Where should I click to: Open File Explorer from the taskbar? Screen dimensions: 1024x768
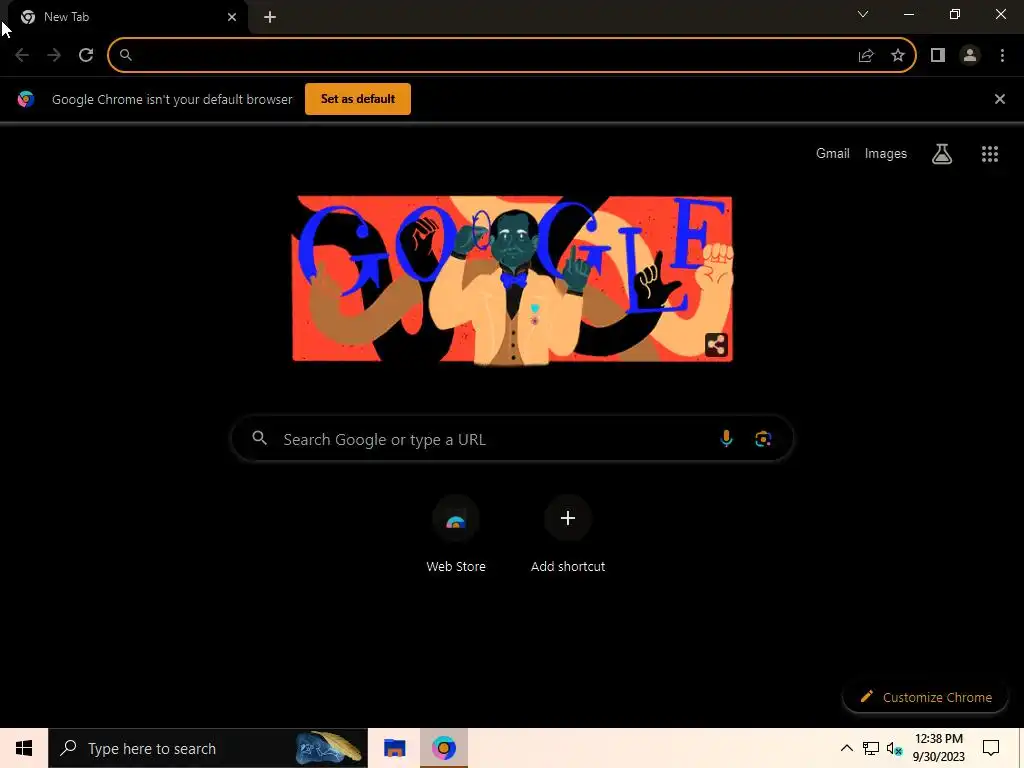pos(394,748)
